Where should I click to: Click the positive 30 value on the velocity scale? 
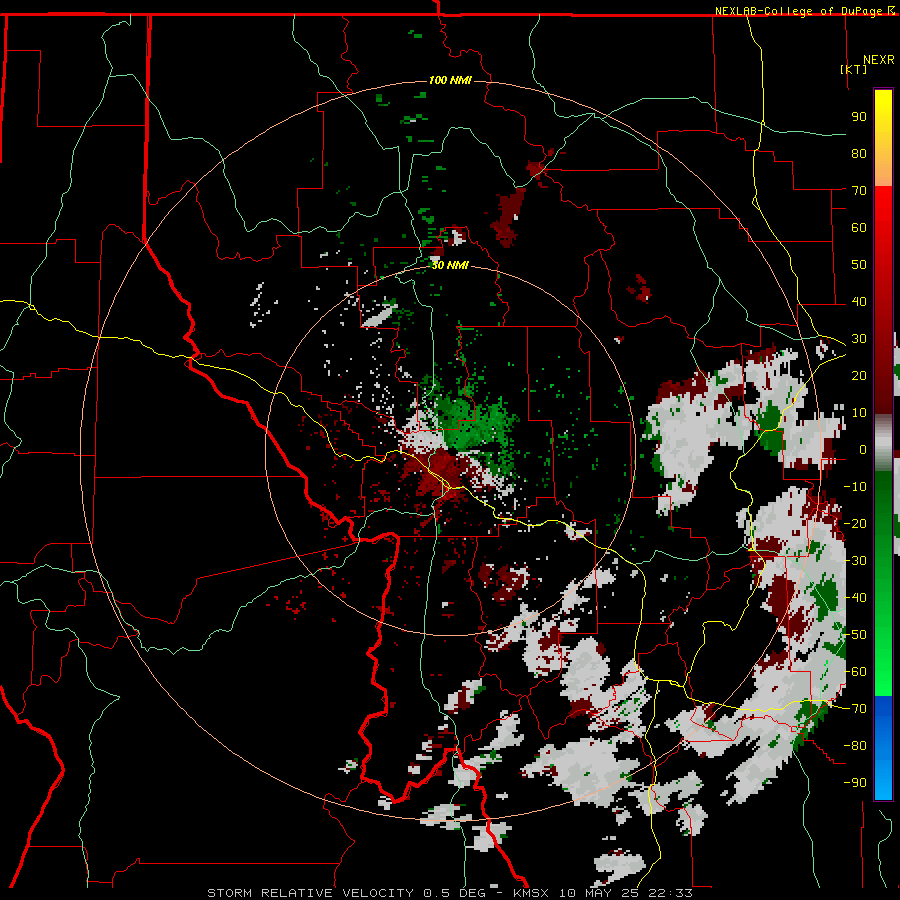coord(859,339)
